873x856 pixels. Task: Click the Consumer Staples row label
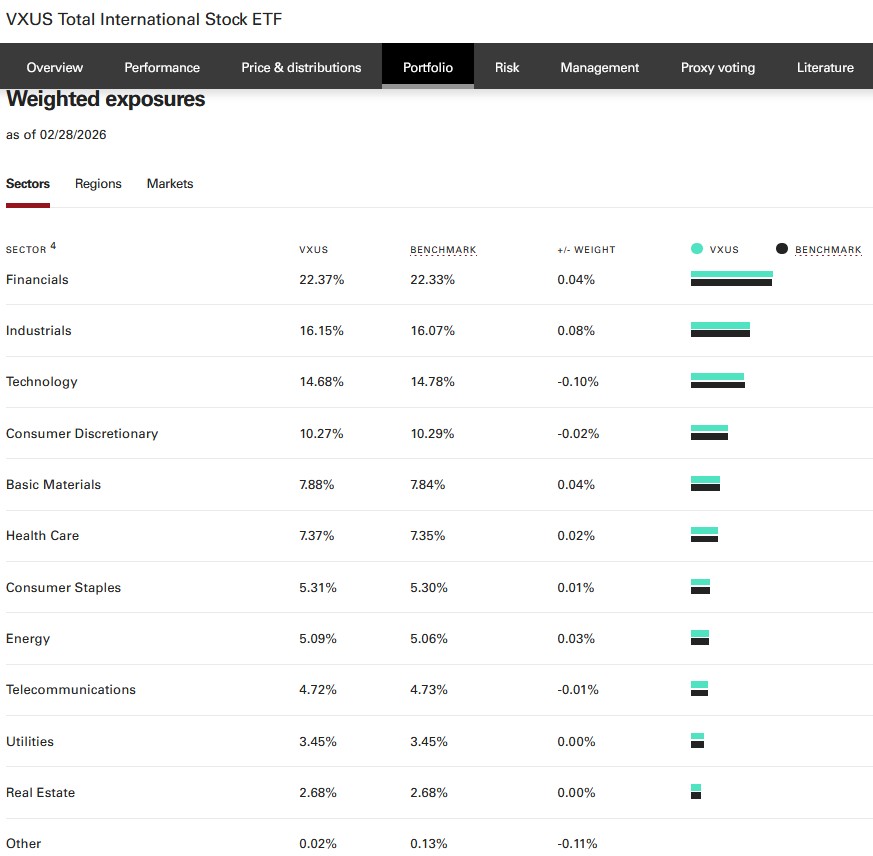pyautogui.click(x=63, y=588)
